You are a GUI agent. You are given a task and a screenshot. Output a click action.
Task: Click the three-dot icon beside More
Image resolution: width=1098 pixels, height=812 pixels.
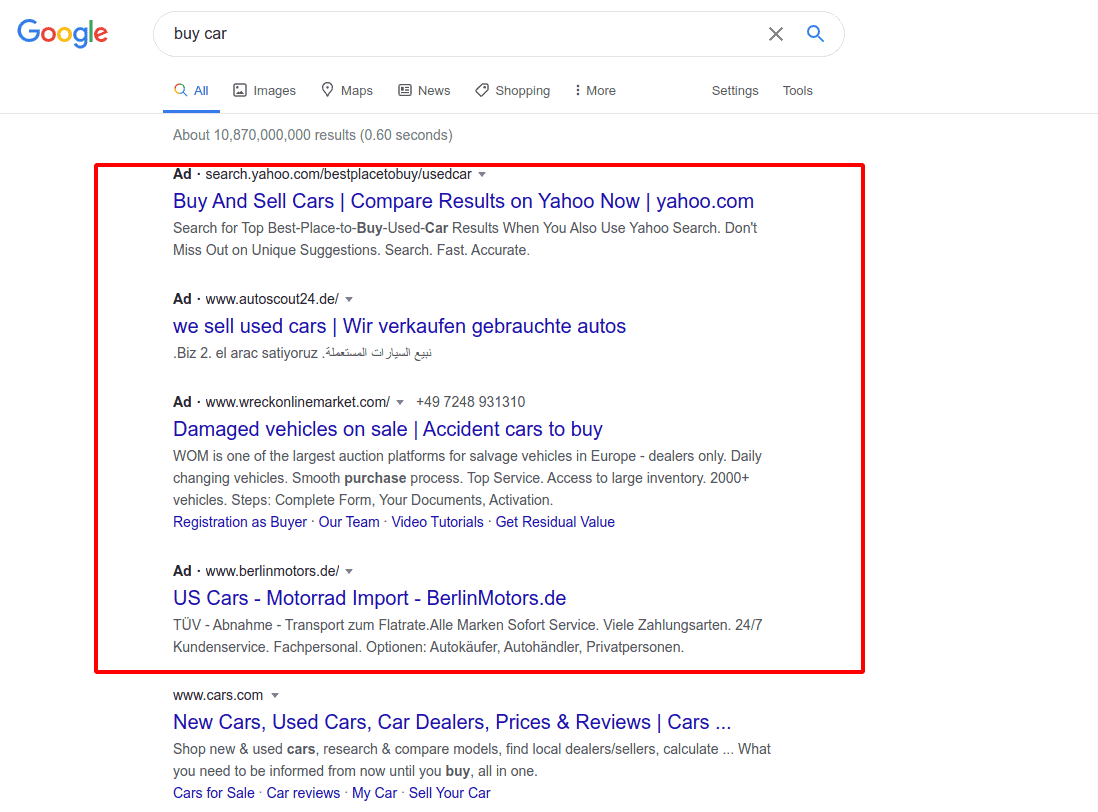(578, 90)
